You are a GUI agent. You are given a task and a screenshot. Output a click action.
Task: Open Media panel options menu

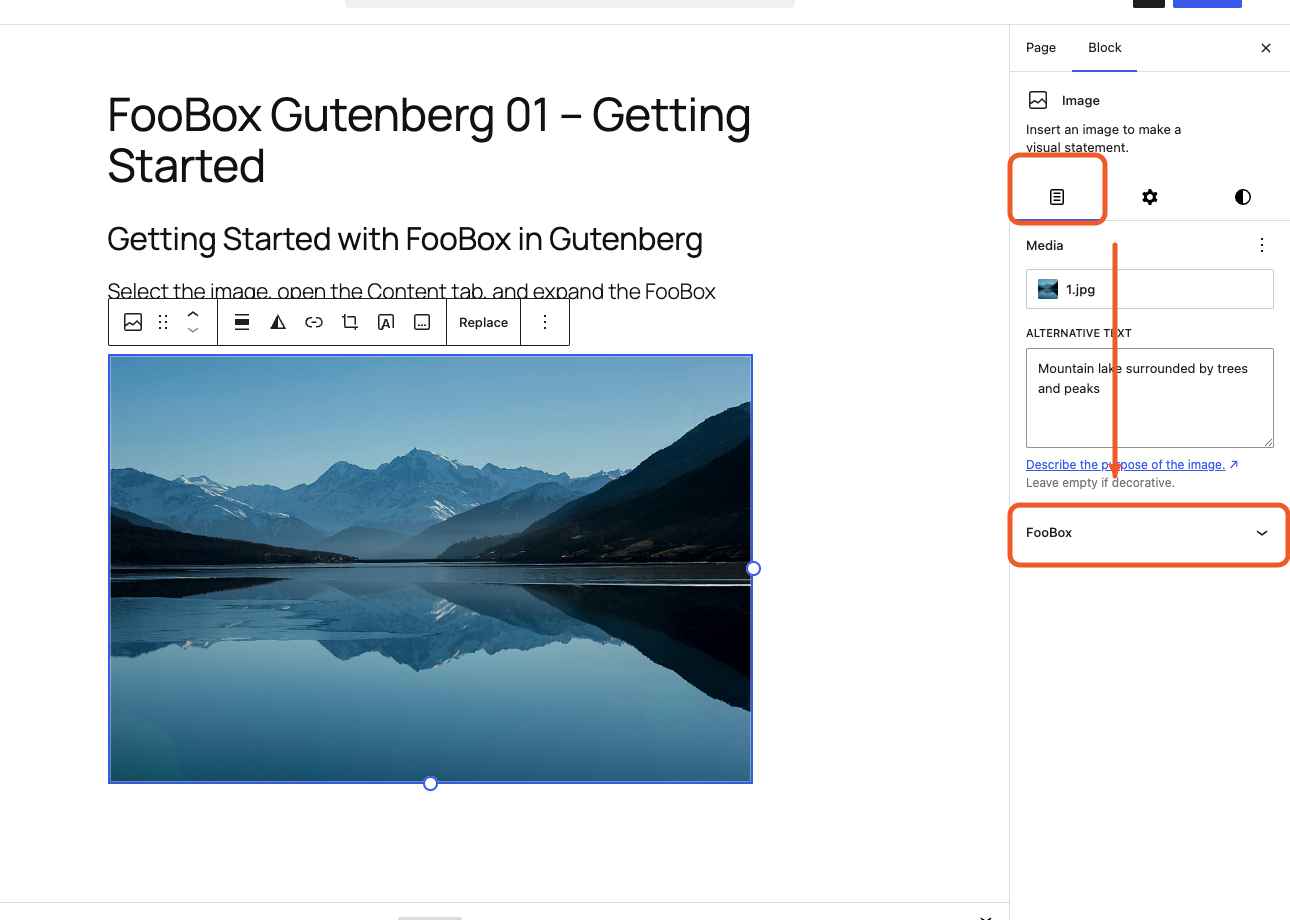pos(1262,245)
